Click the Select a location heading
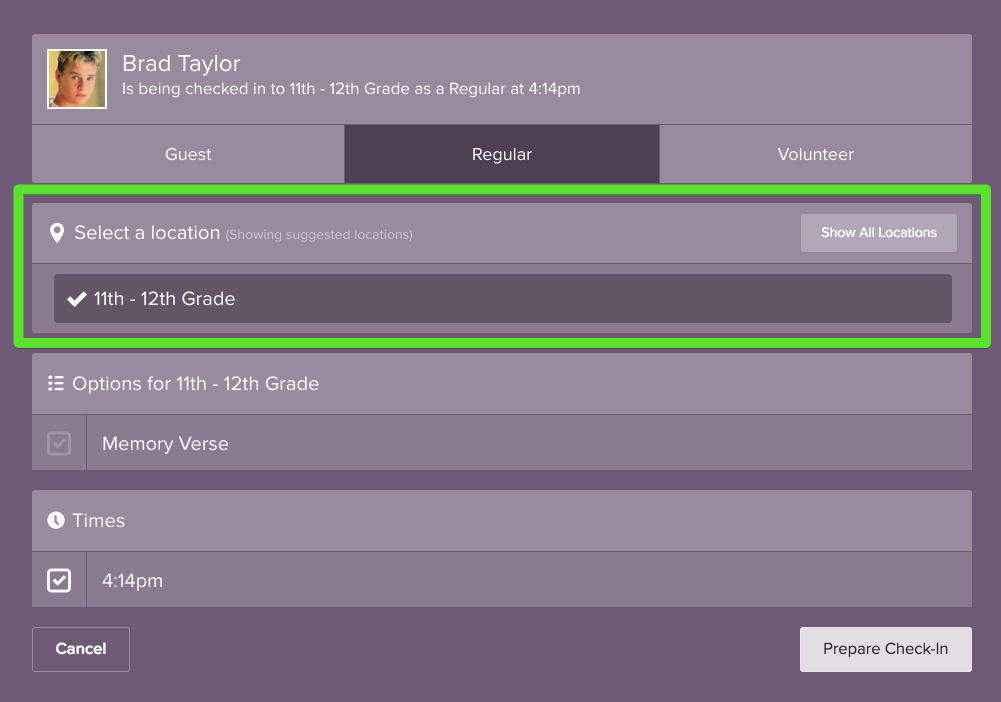 click(147, 233)
